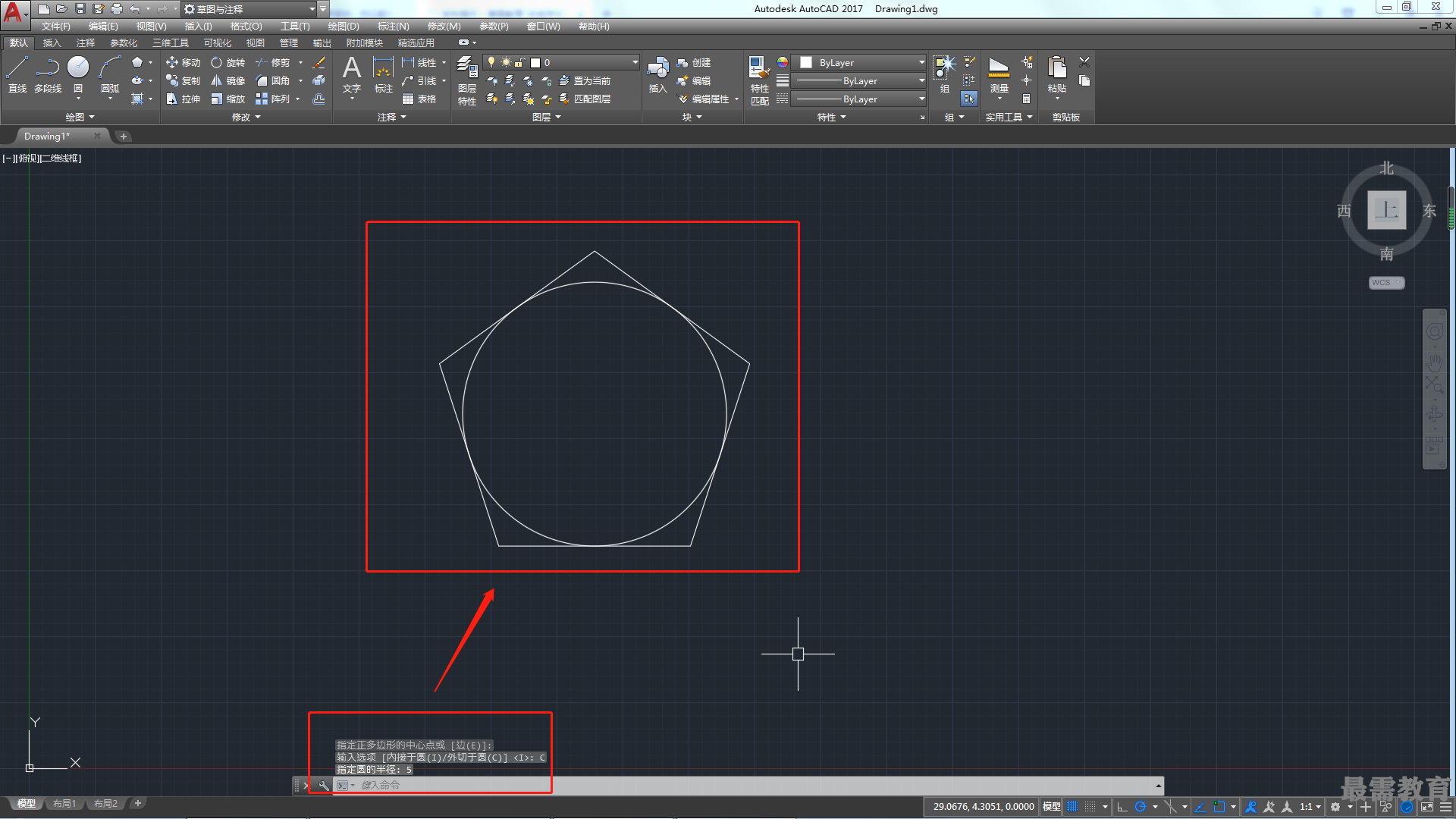
Task: Expand the 绘图 panel
Action: click(80, 117)
